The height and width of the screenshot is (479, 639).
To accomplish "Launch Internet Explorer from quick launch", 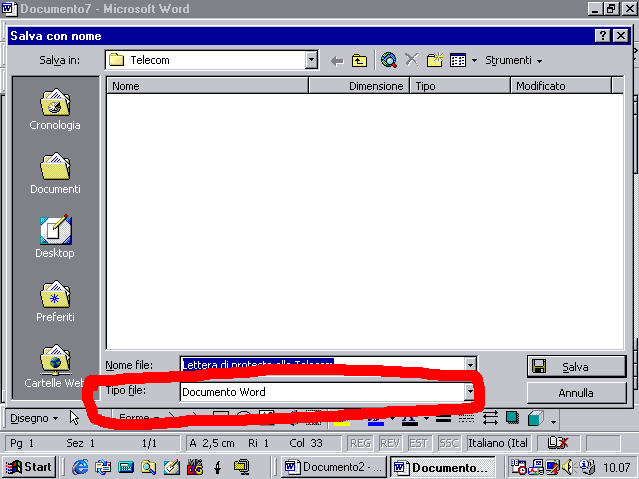I will point(80,467).
